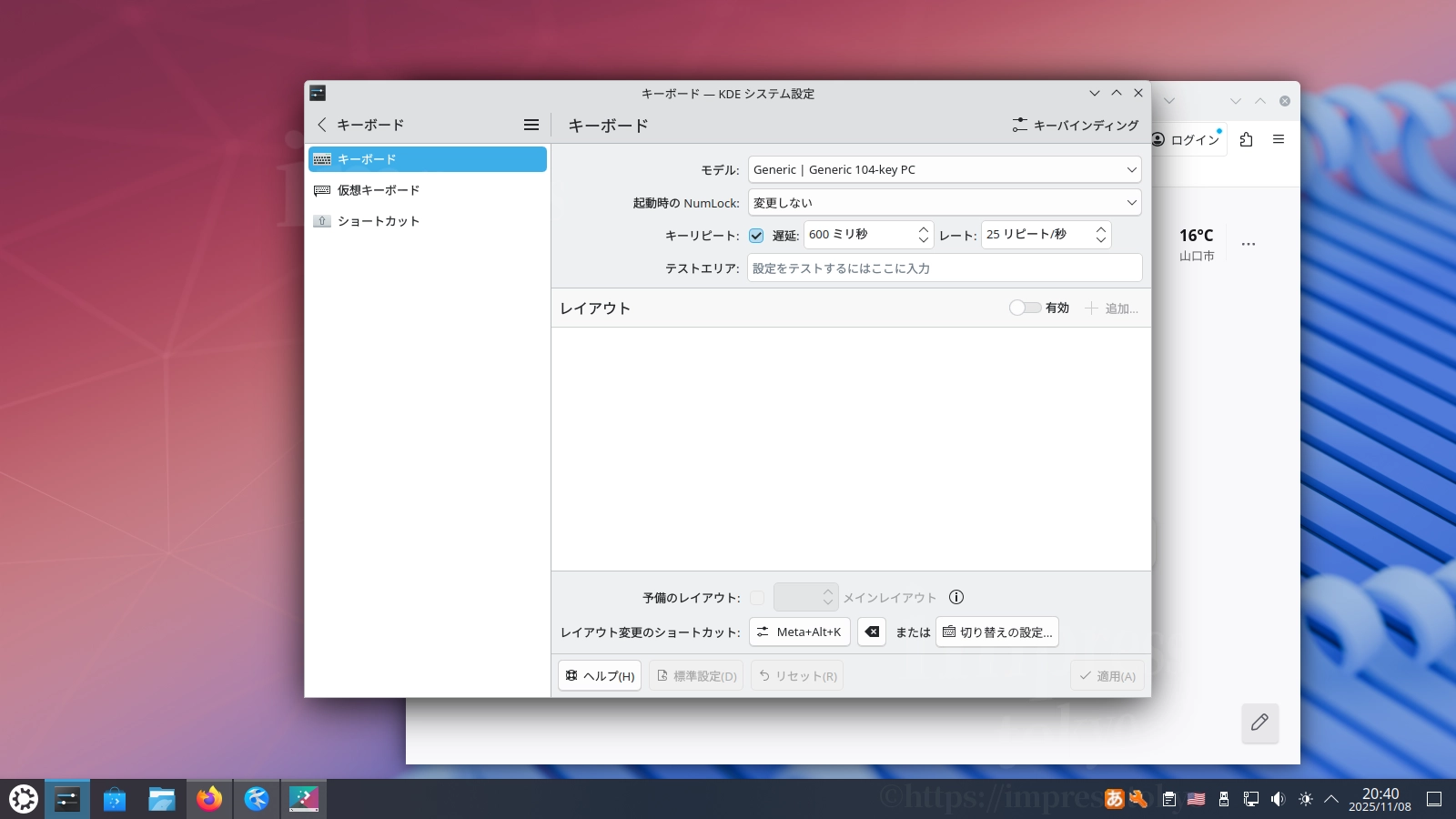Open the volume tray icon

[x=1279, y=799]
